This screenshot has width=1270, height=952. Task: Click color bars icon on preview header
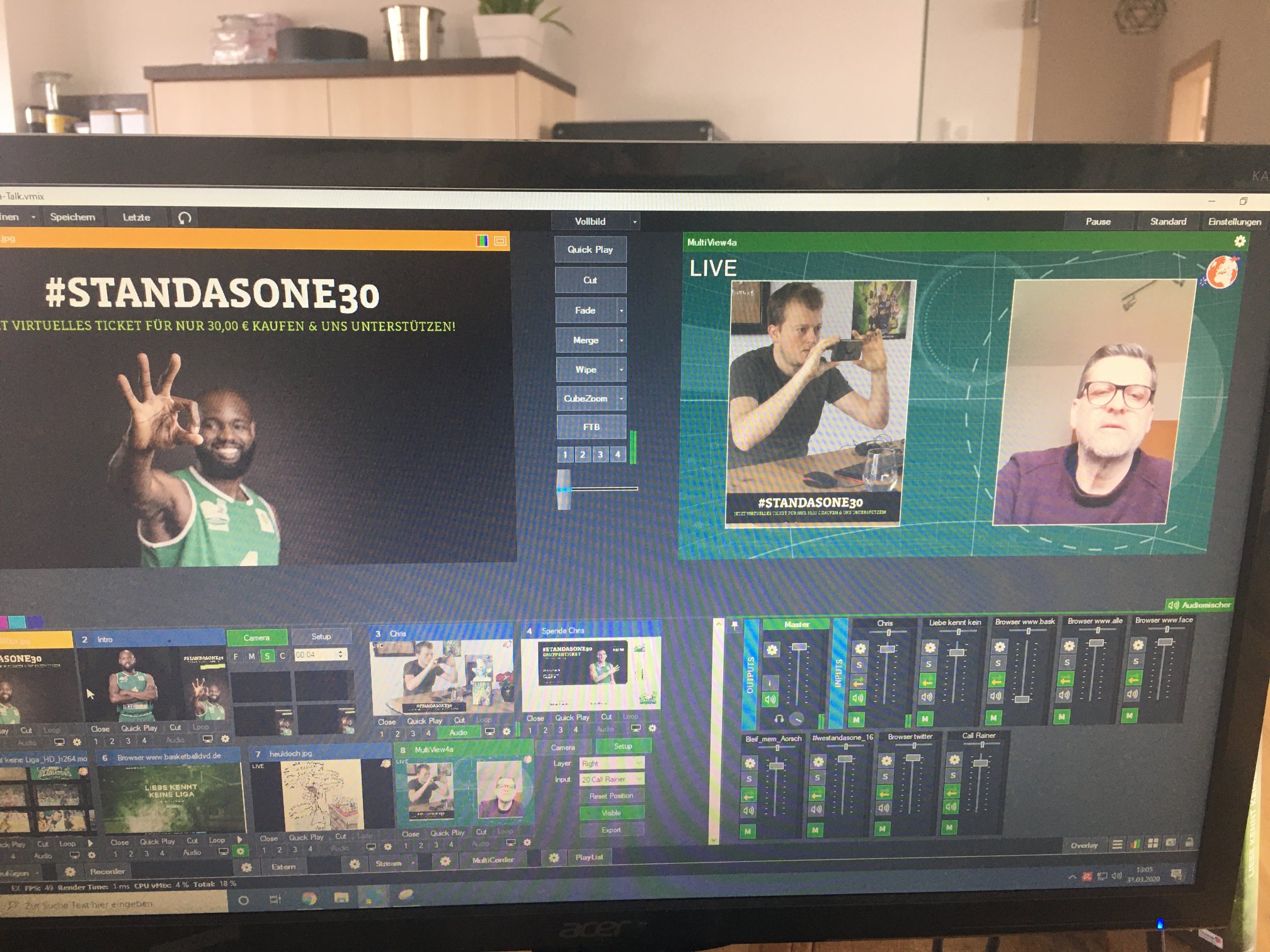(483, 241)
